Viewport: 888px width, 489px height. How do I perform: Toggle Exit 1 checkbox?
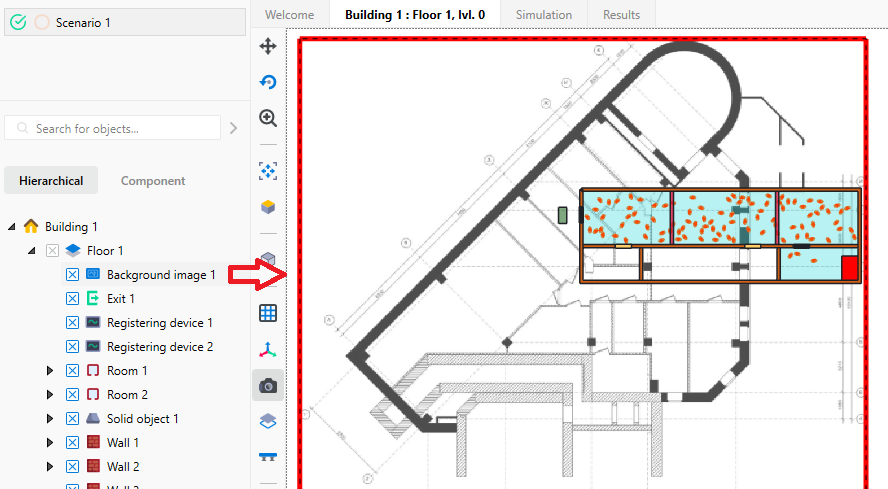(72, 299)
